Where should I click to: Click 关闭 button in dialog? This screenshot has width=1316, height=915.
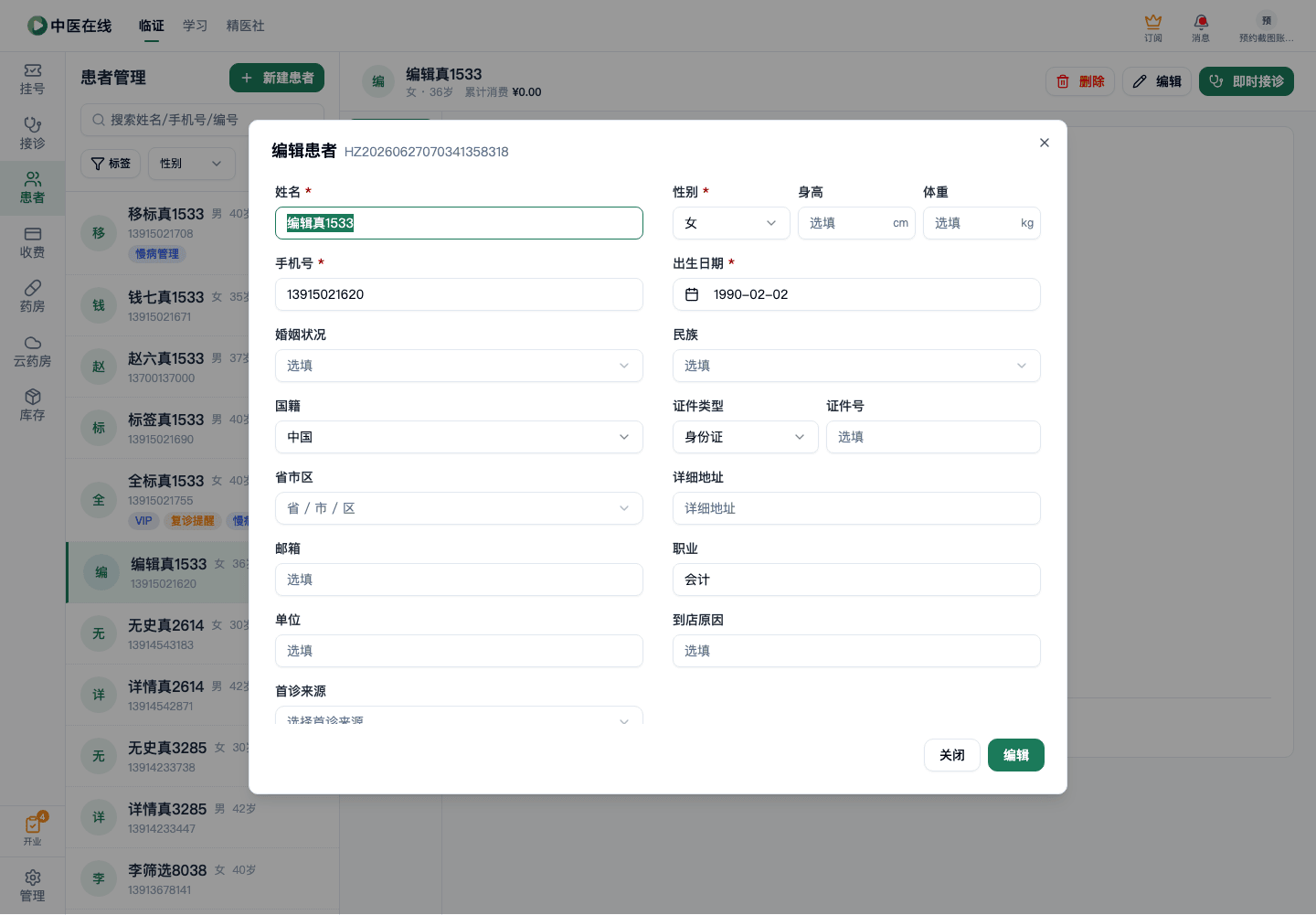[952, 755]
